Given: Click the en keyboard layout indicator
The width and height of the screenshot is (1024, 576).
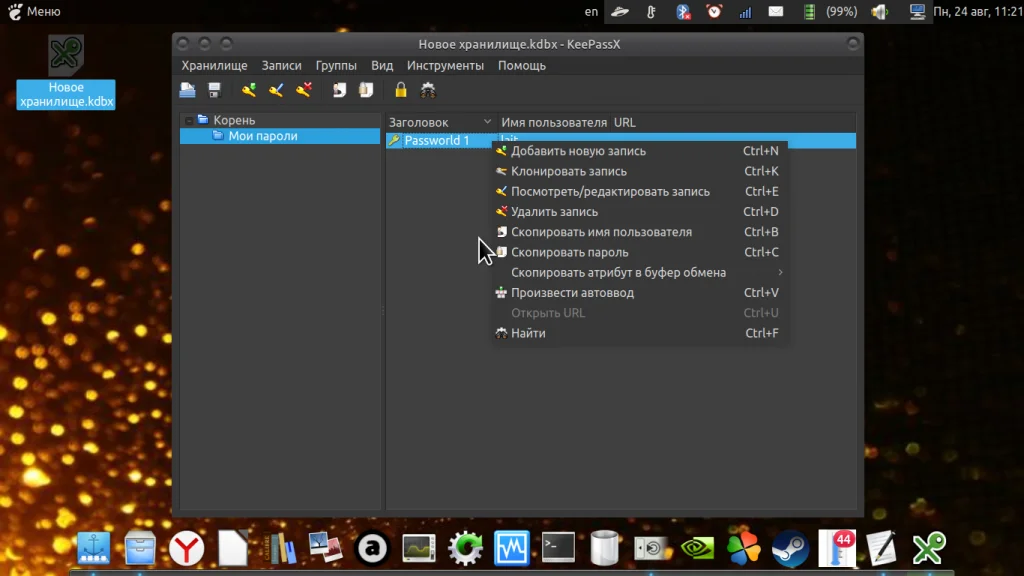Looking at the screenshot, I should tap(591, 12).
